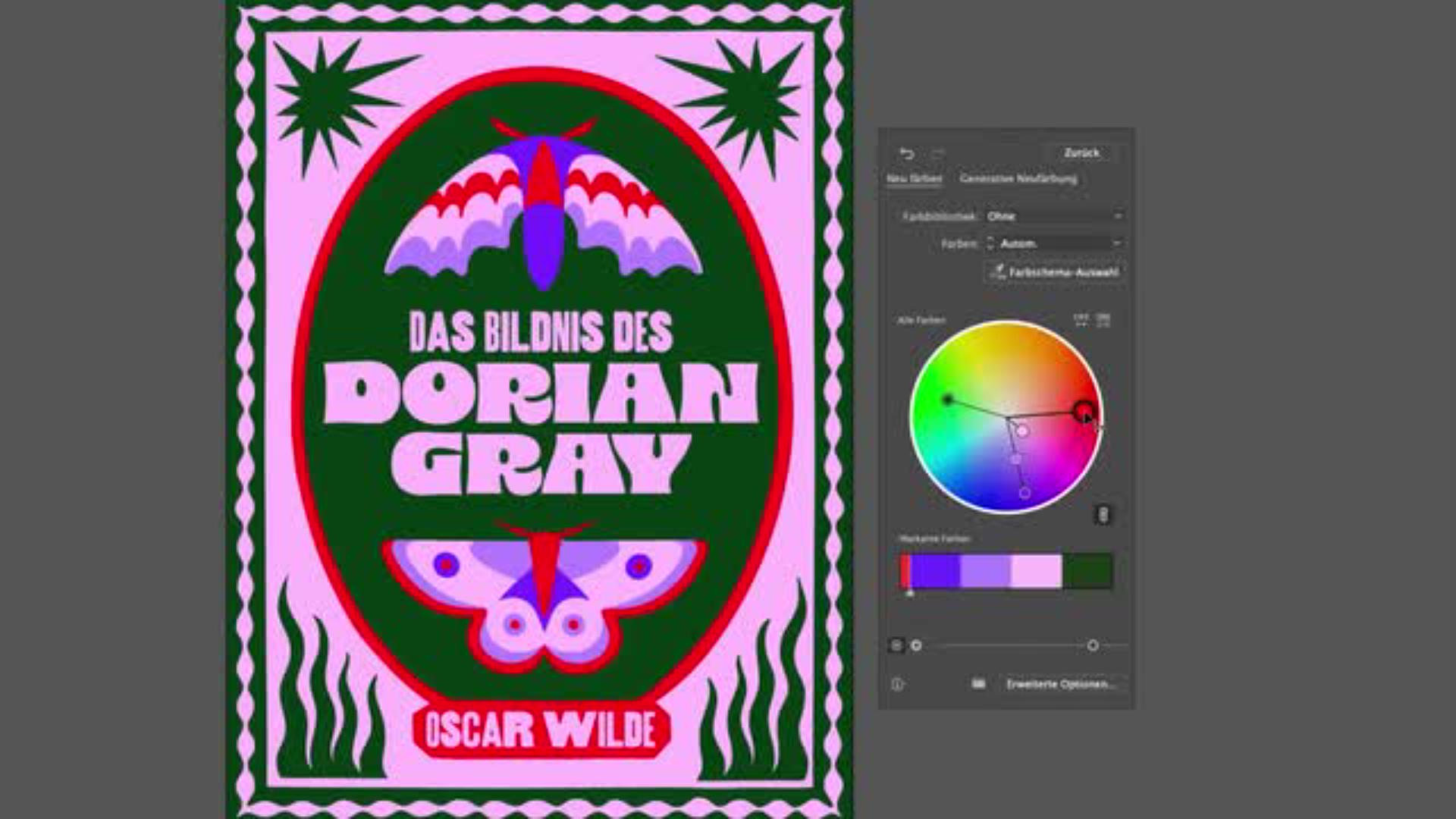This screenshot has width=1456, height=819.
Task: Click the random saturation and brightness icon
Action: [x=1103, y=319]
